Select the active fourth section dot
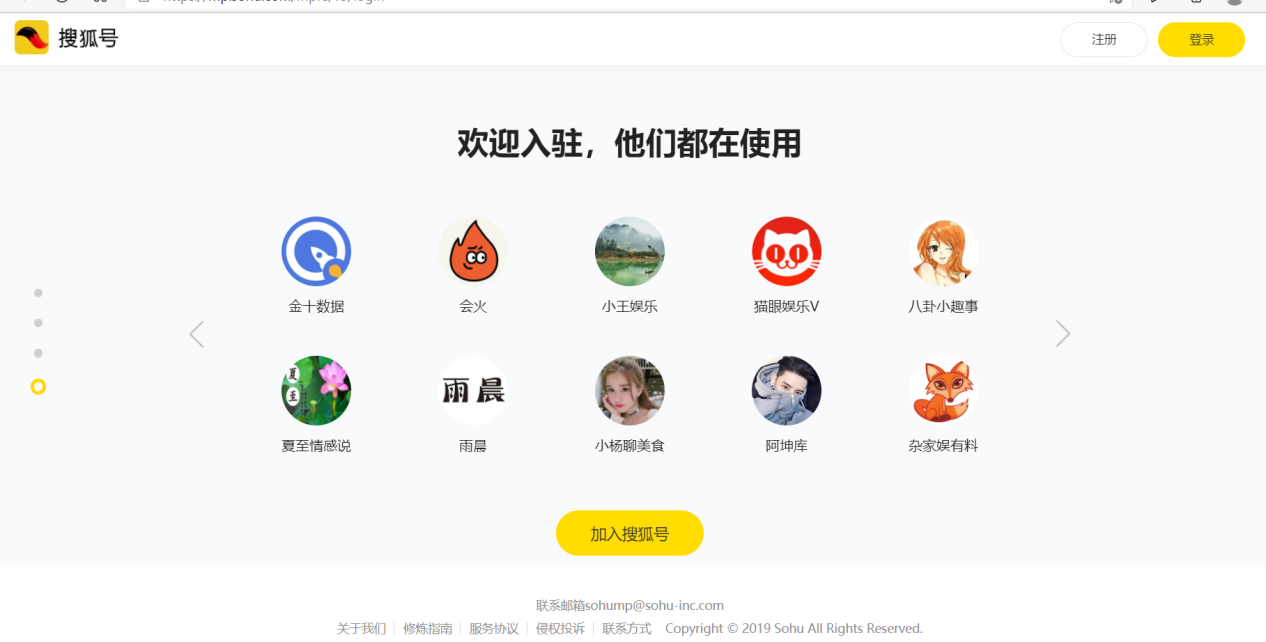The height and width of the screenshot is (642, 1266). (38, 386)
